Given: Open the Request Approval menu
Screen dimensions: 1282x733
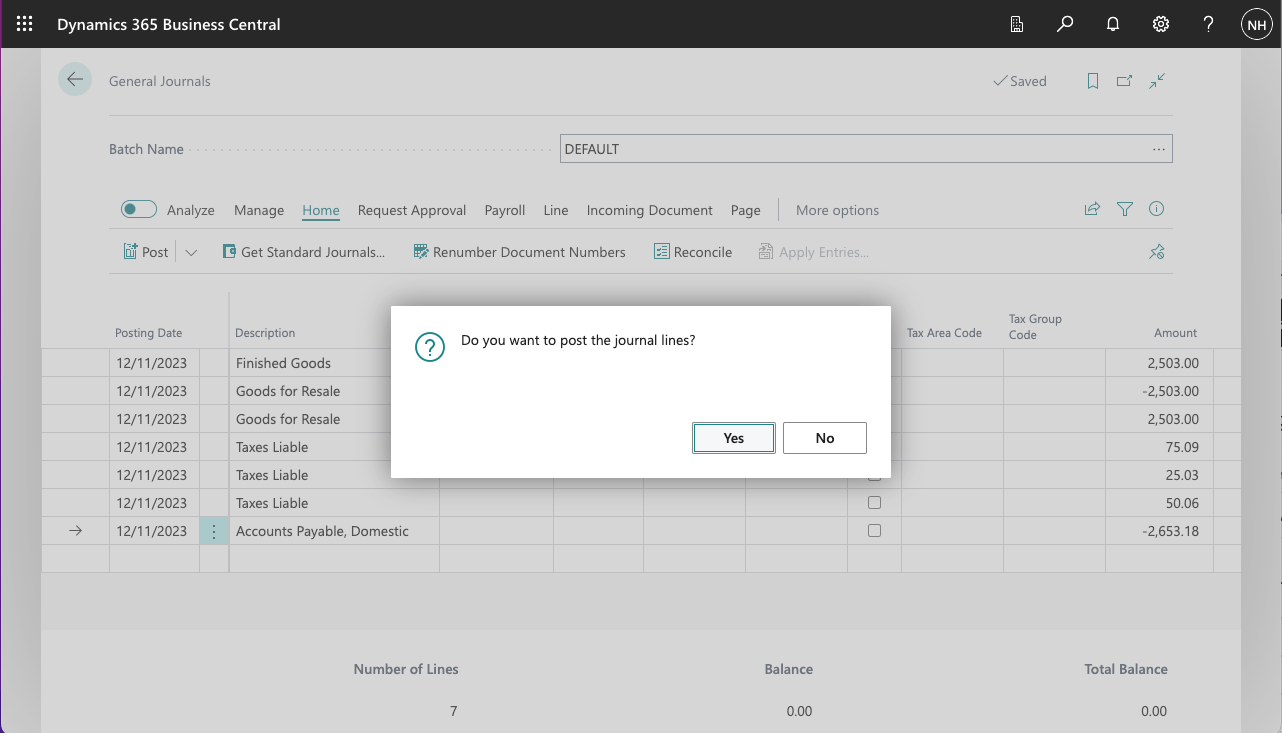Looking at the screenshot, I should click(x=412, y=210).
